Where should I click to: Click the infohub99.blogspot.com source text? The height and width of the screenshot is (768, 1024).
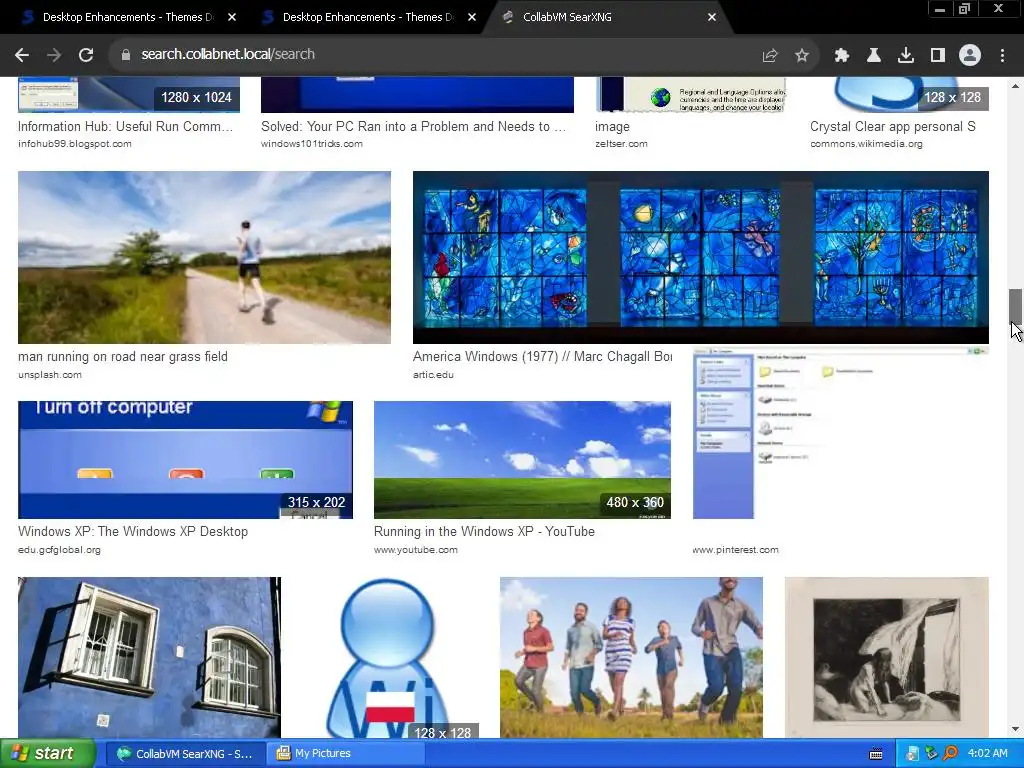74,144
